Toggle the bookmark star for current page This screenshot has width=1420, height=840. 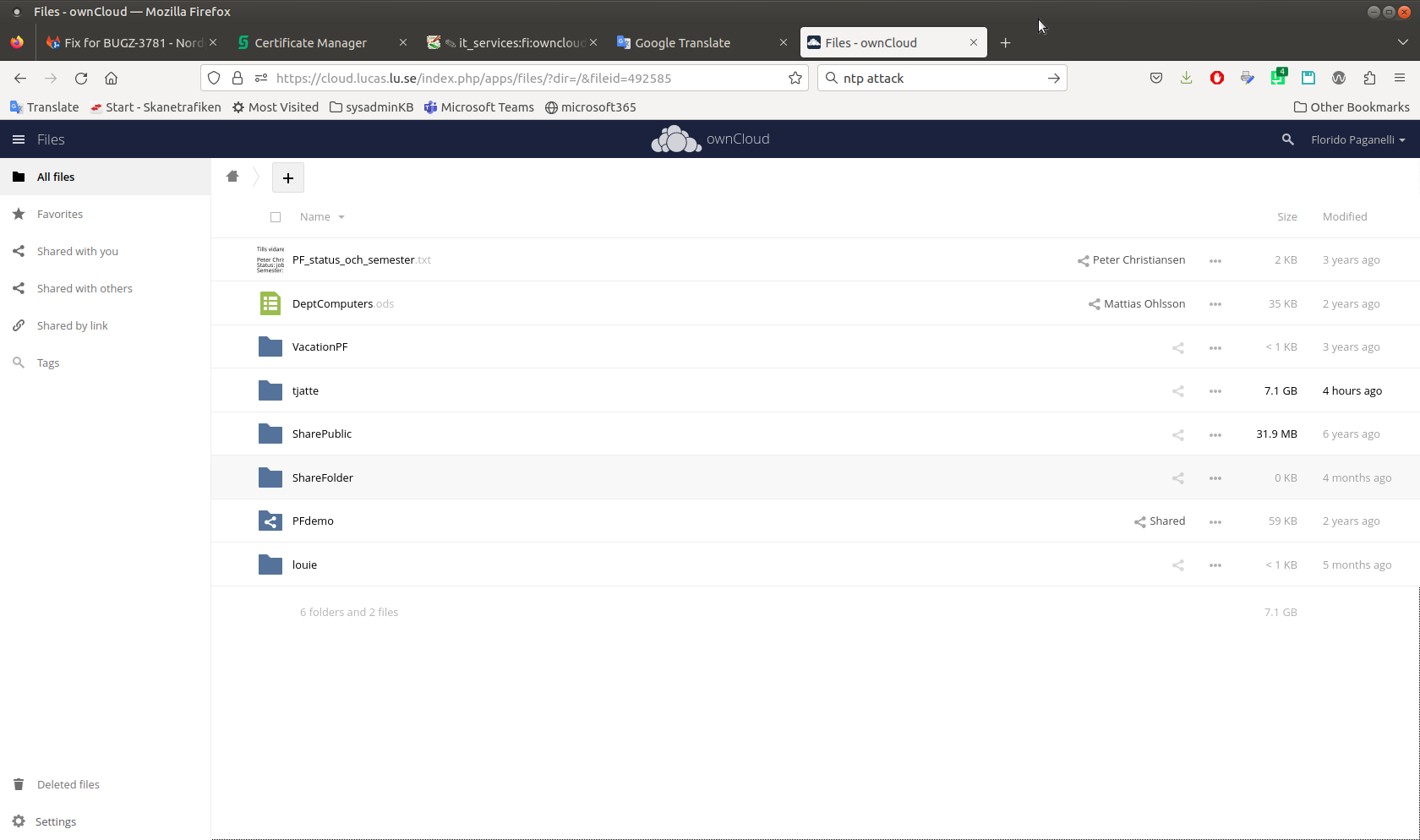(795, 78)
